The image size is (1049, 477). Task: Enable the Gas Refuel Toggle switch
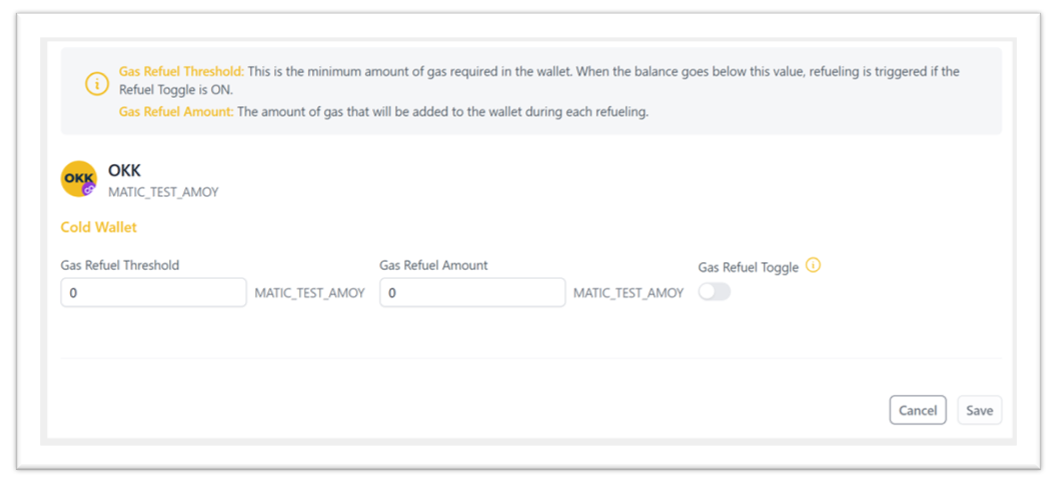click(714, 292)
